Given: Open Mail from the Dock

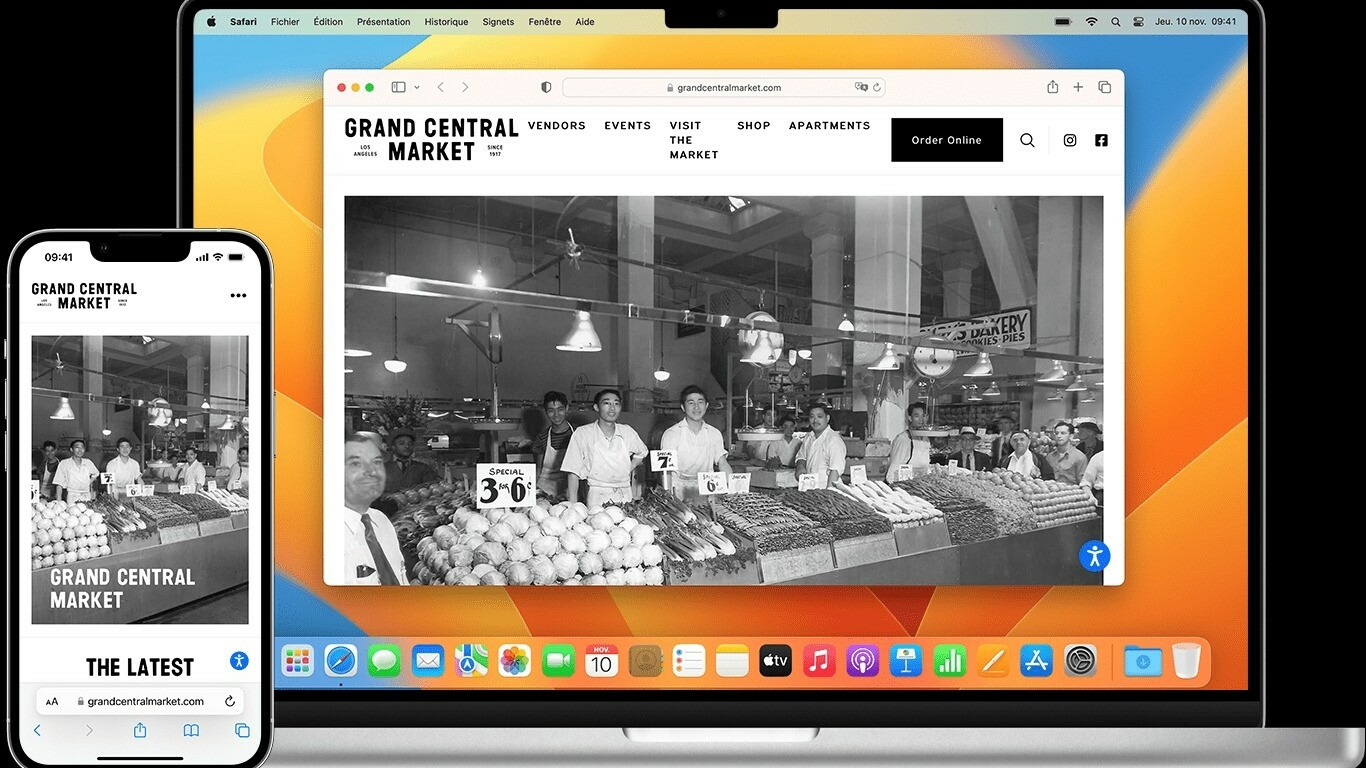Looking at the screenshot, I should (x=428, y=660).
